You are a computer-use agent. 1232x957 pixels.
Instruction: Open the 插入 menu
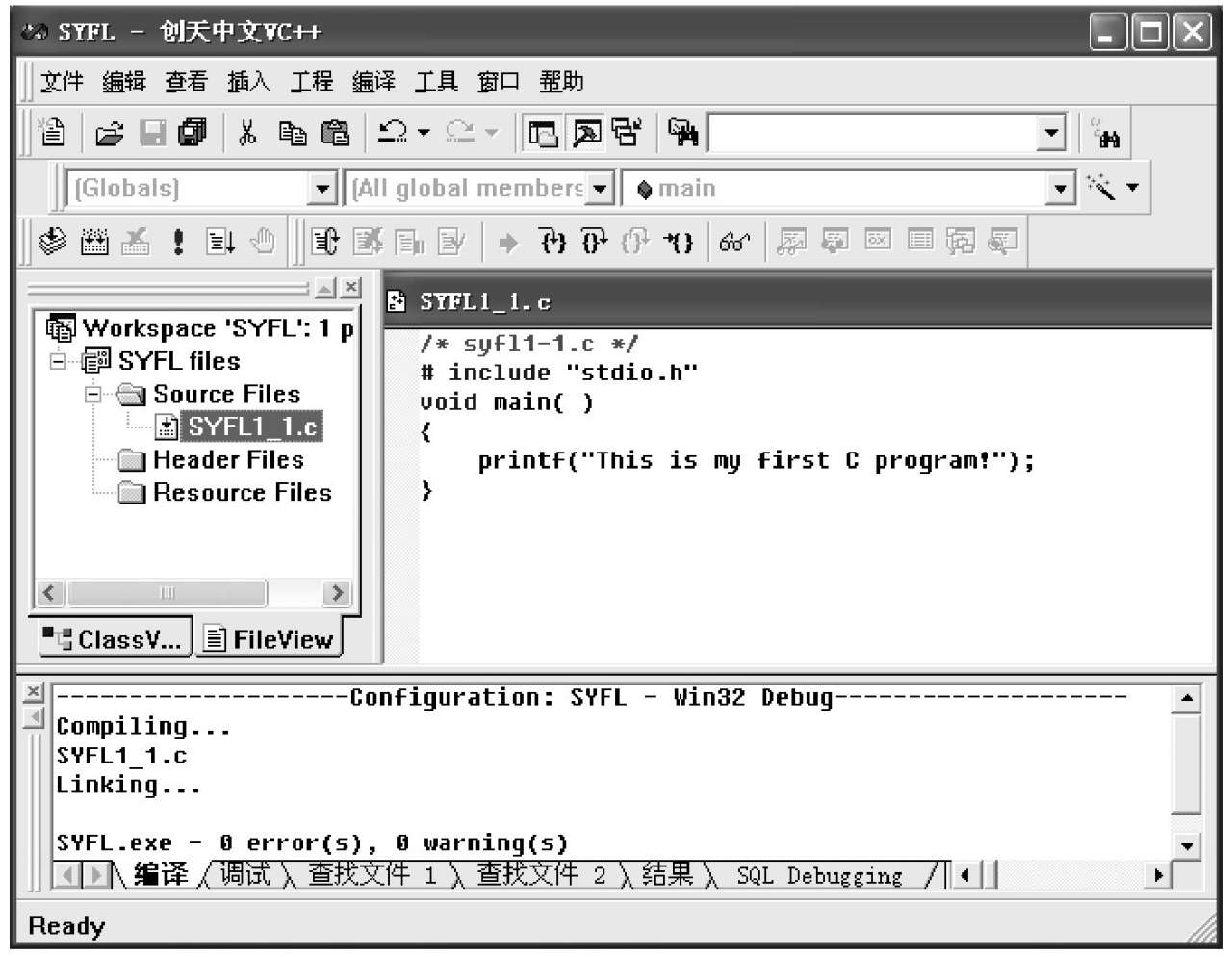tap(248, 82)
